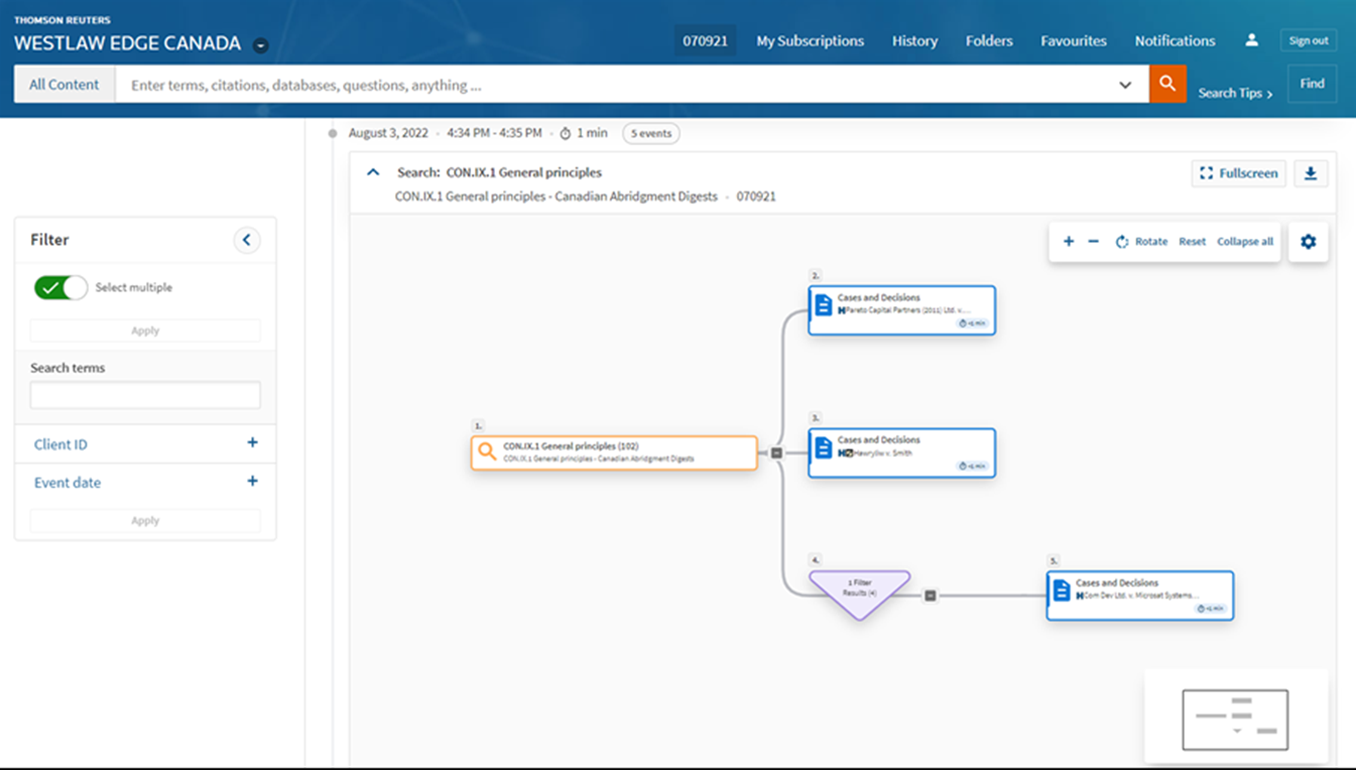Expand the Client ID filter
Image resolution: width=1356 pixels, height=770 pixels.
[252, 443]
